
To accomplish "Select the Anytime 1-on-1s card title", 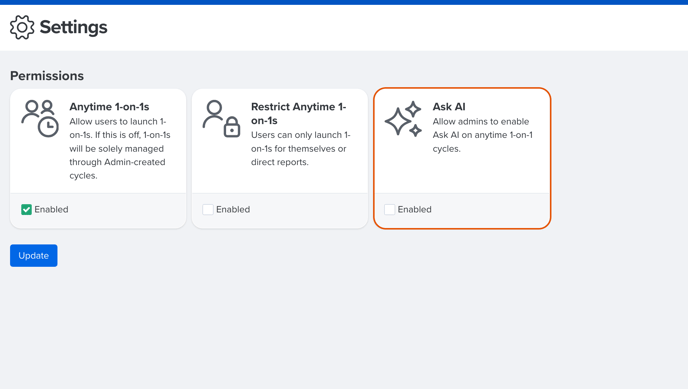I will 109,107.
